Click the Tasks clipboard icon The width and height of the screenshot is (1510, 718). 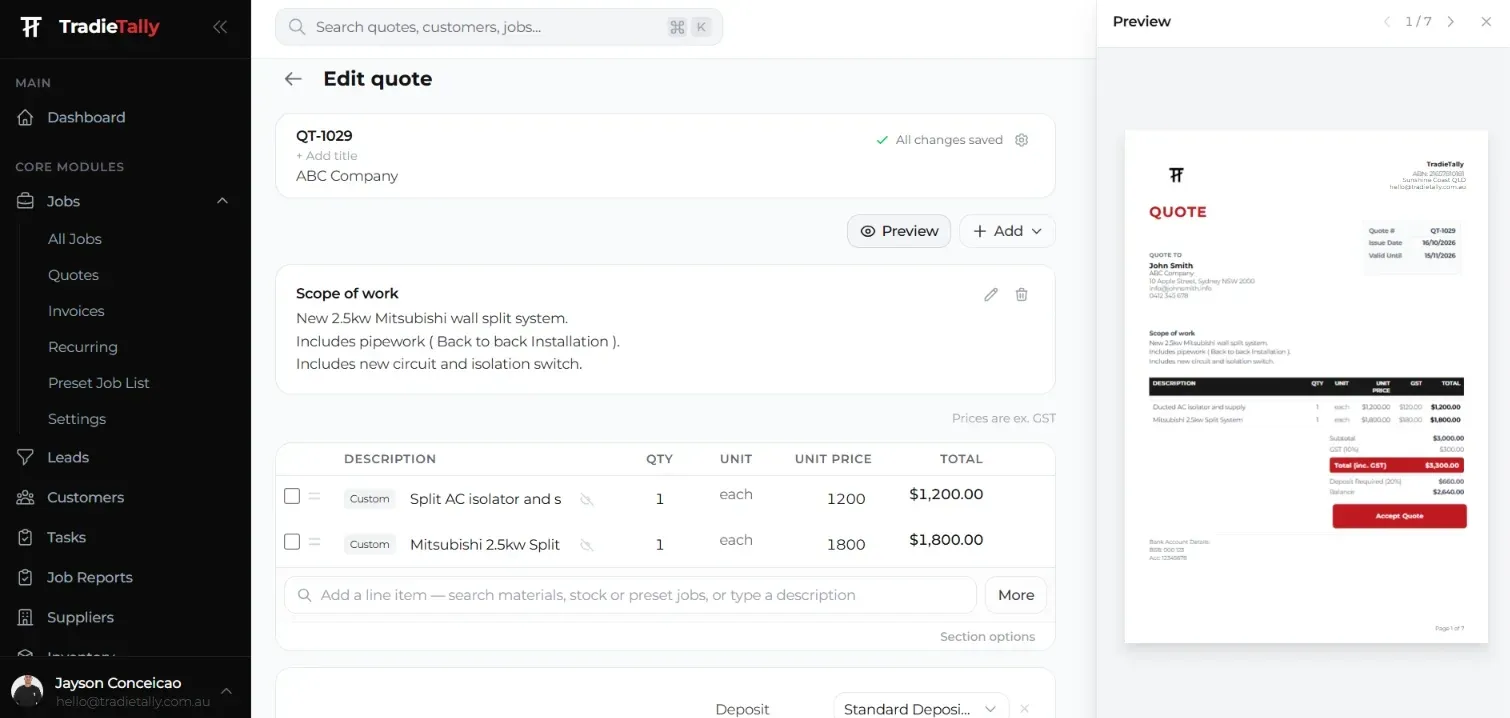coord(27,537)
